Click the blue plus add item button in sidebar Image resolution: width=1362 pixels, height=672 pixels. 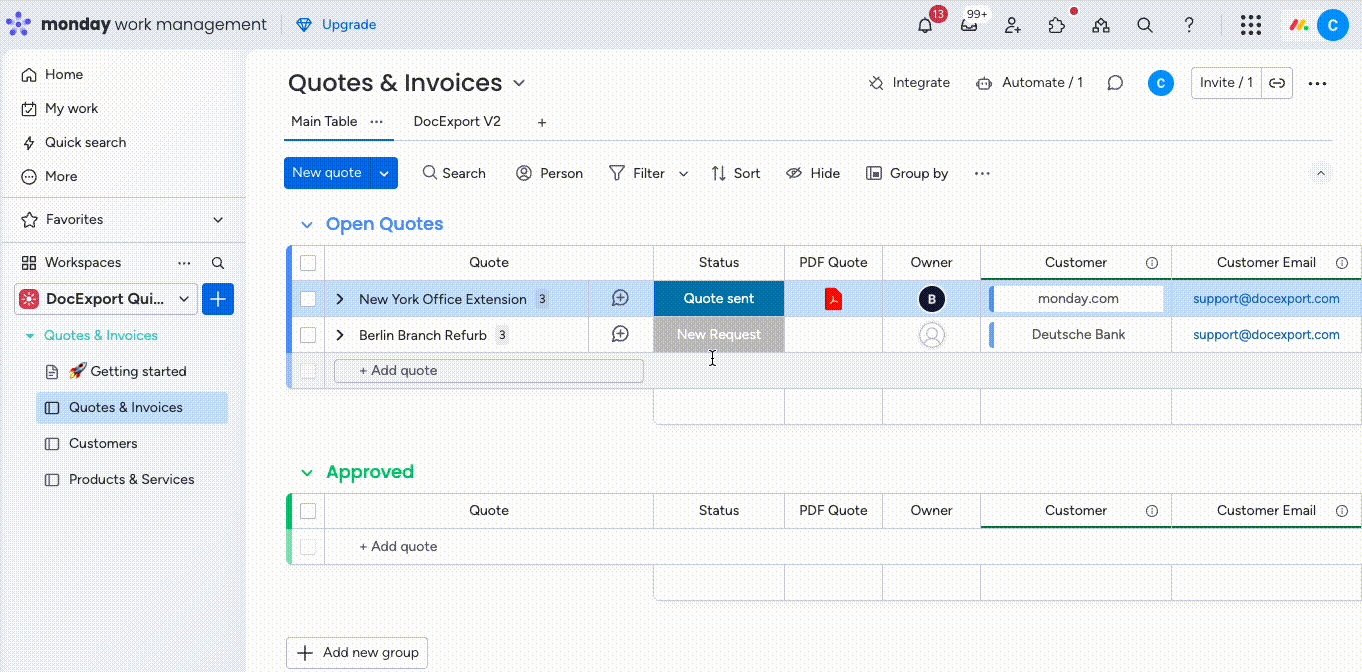(218, 299)
